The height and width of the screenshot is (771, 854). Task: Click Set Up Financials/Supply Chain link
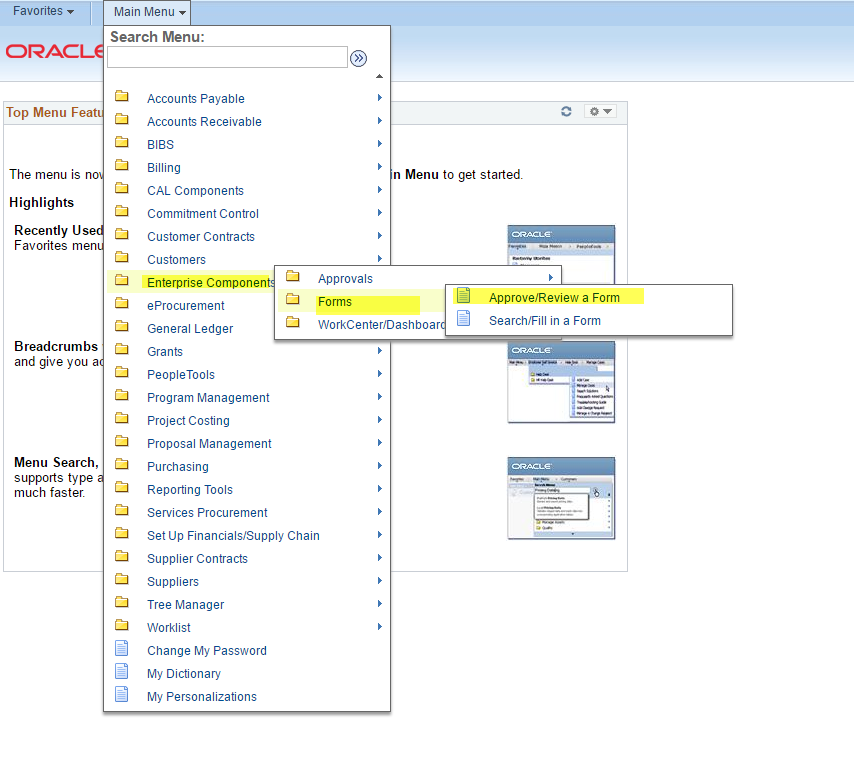[x=233, y=536]
